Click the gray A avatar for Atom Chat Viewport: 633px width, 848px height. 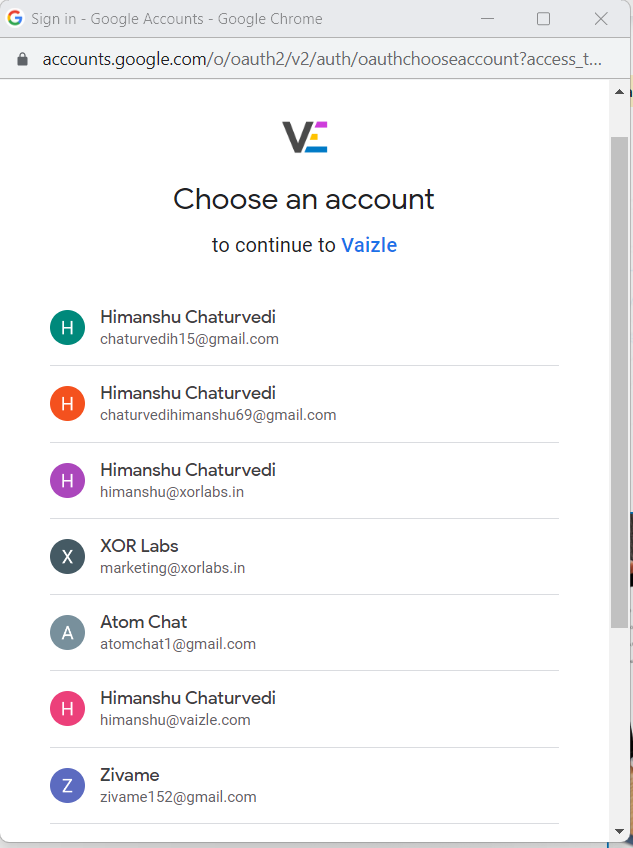tap(68, 632)
